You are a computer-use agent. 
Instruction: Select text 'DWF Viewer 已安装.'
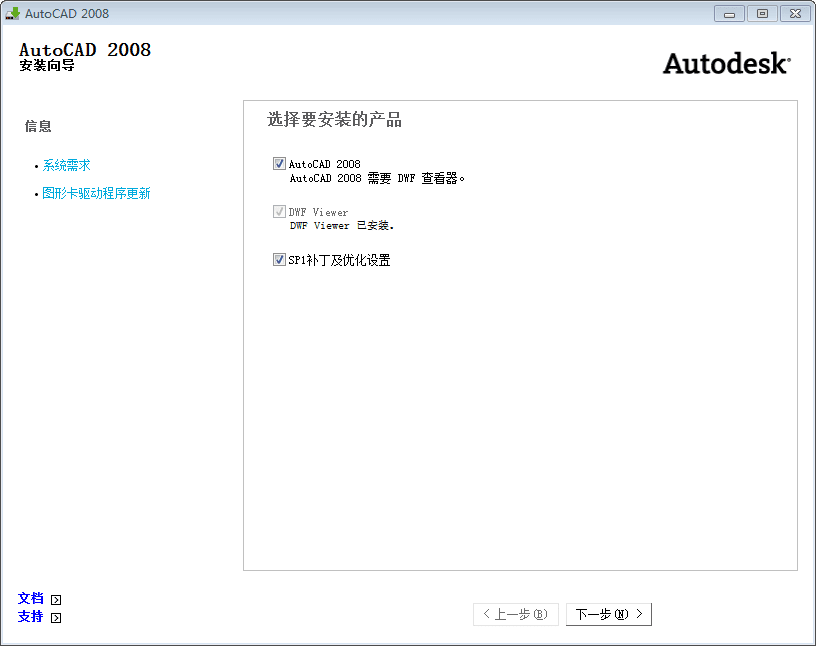click(x=342, y=225)
